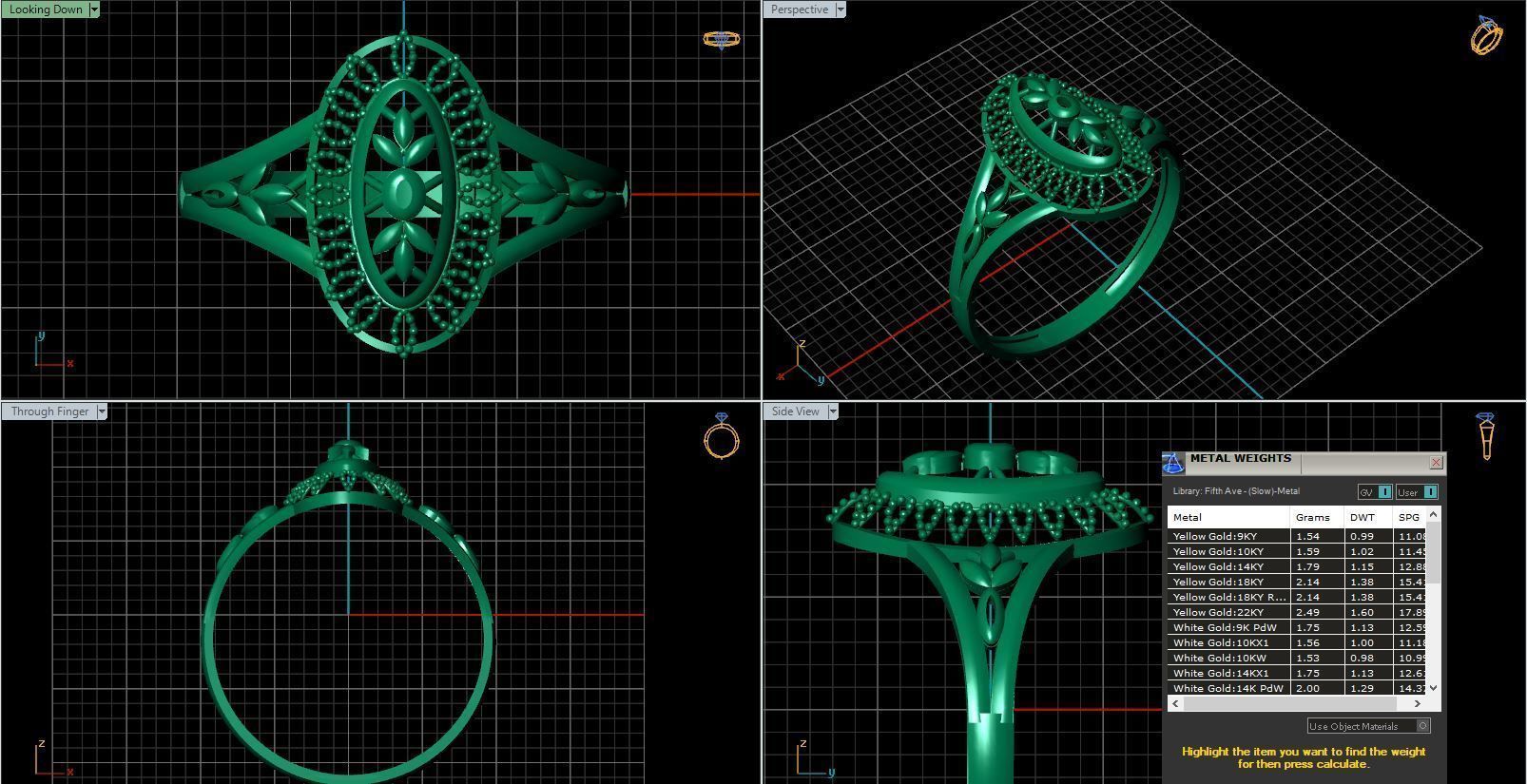The image size is (1527, 784).
Task: Click the Through Finger viewport ring icon
Action: [722, 436]
